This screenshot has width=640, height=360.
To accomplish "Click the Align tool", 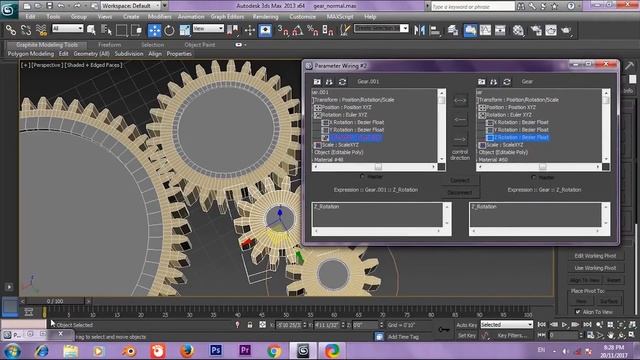I will tap(435, 30).
